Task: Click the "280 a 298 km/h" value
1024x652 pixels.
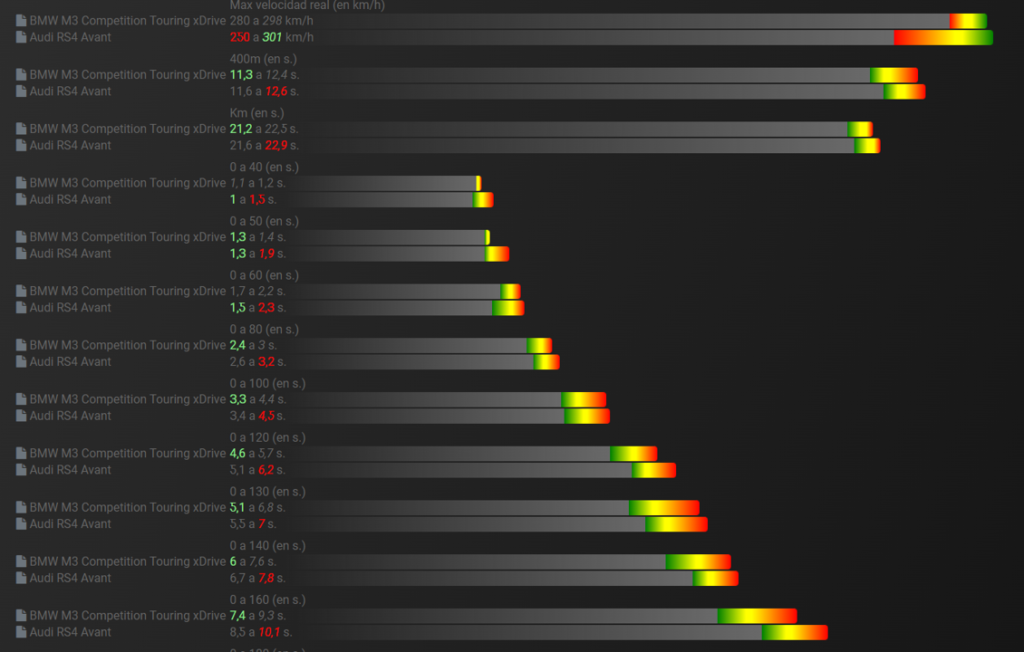Action: (272, 21)
